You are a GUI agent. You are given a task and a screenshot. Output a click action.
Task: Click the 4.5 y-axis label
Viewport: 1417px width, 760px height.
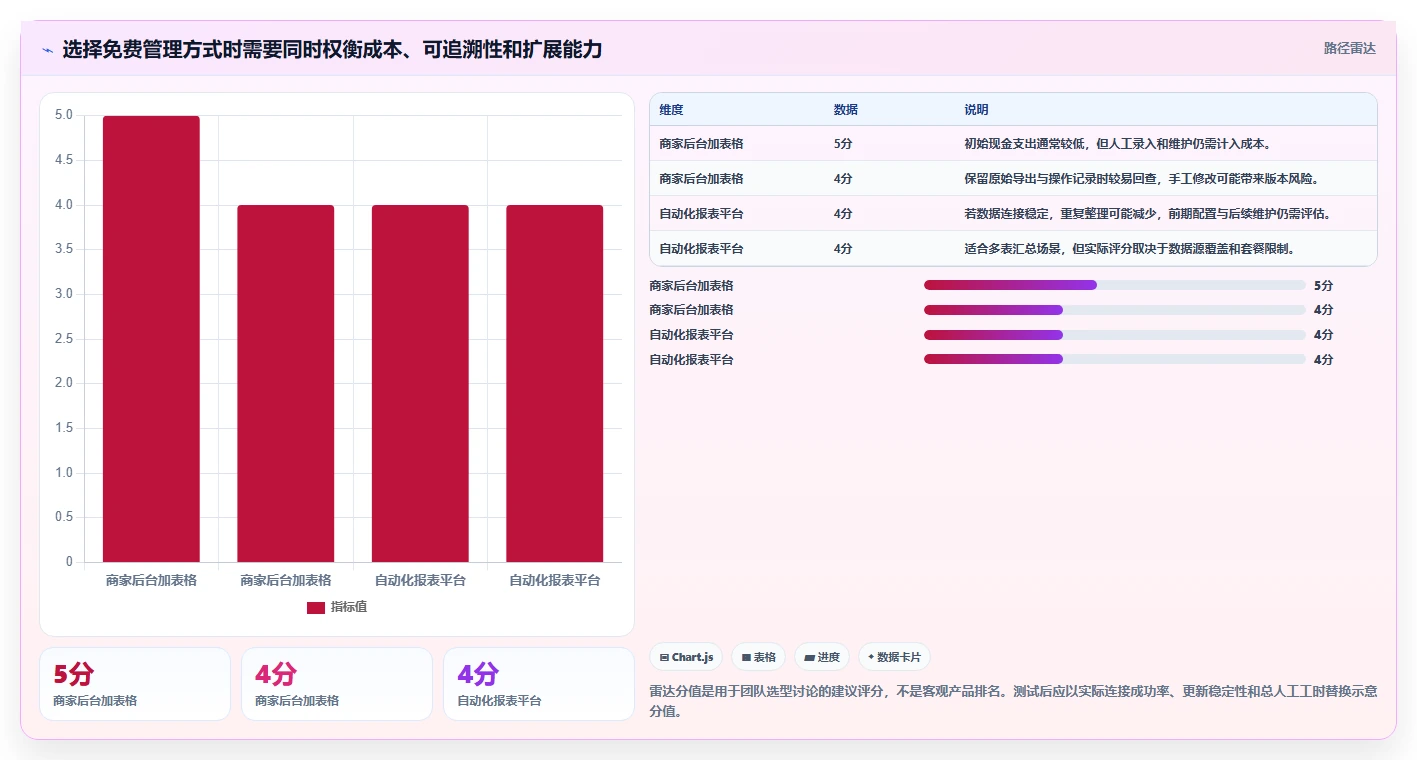tap(63, 160)
